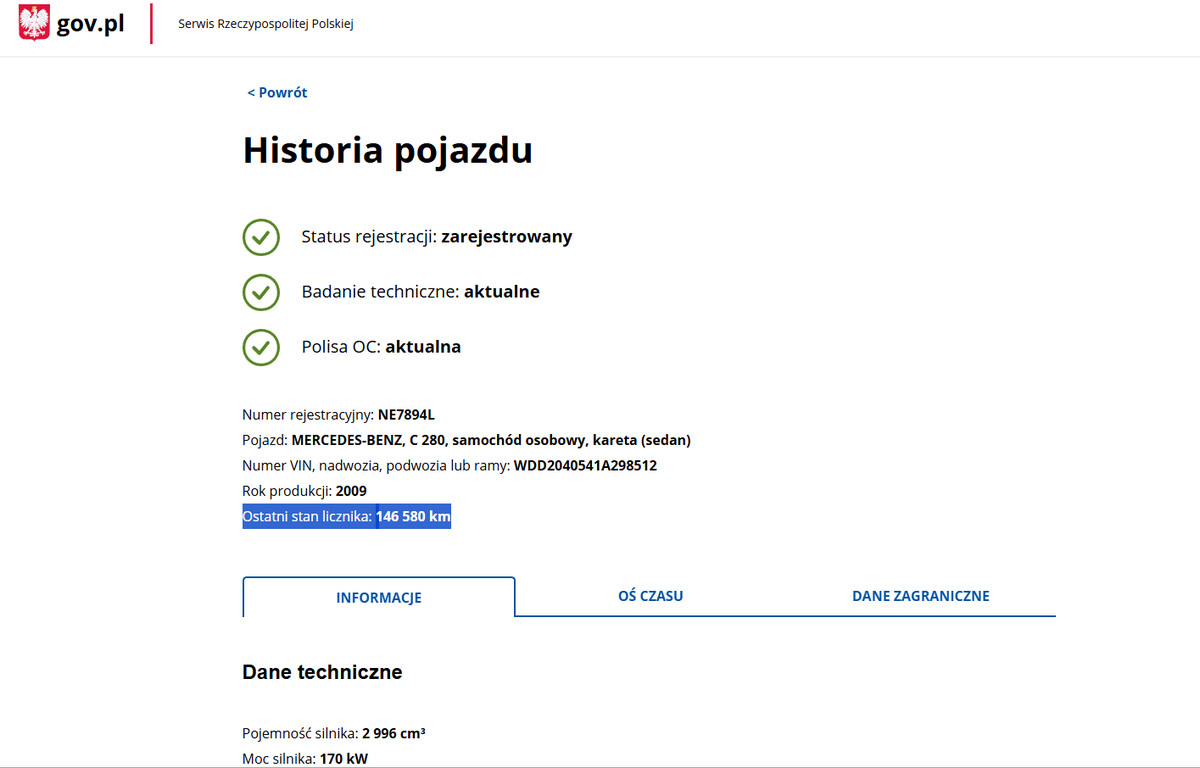Click the Ostatni stan licznika label
Screen dimensions: 1200x768
[307, 517]
